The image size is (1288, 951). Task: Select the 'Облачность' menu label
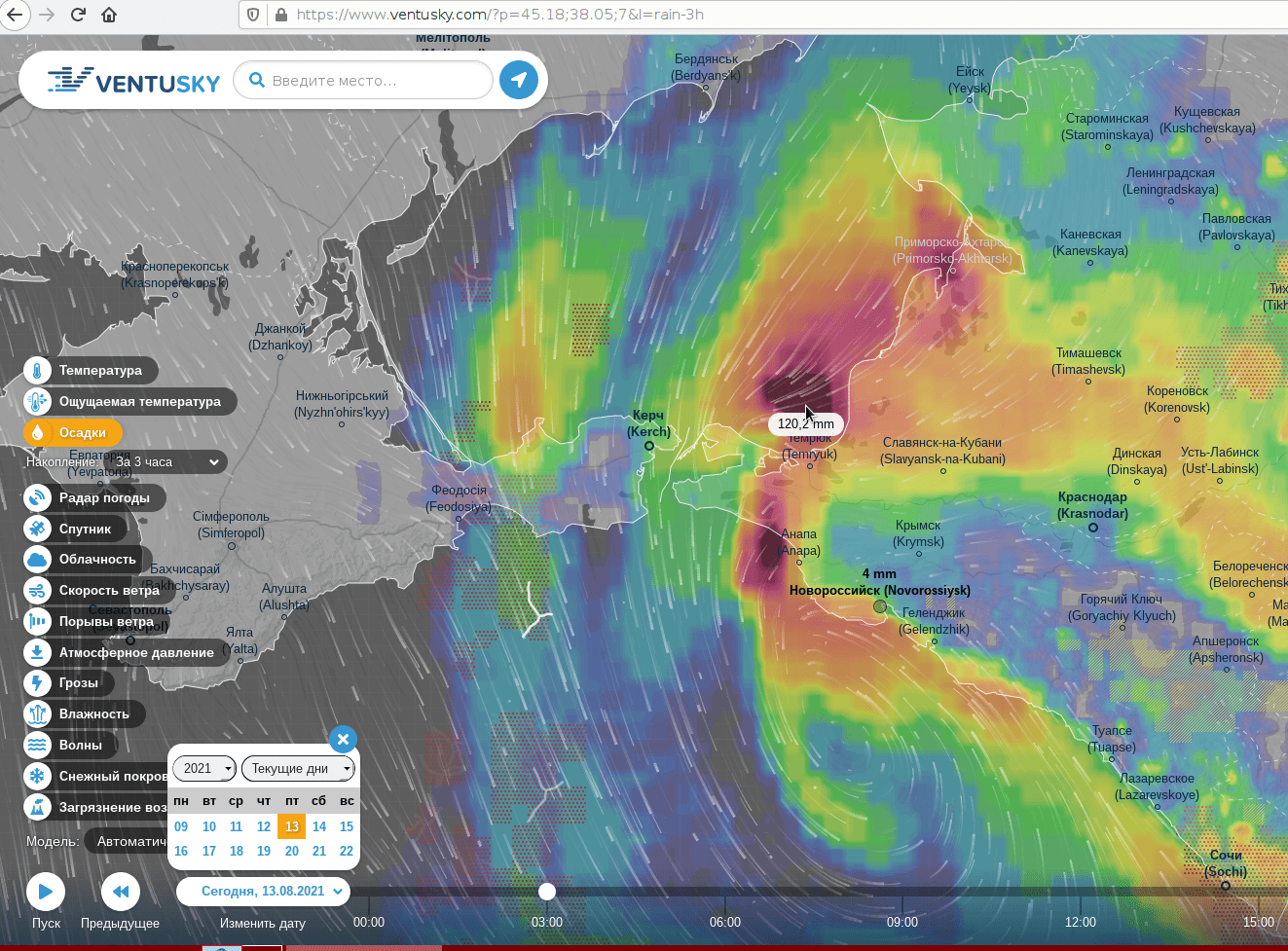[x=97, y=560]
